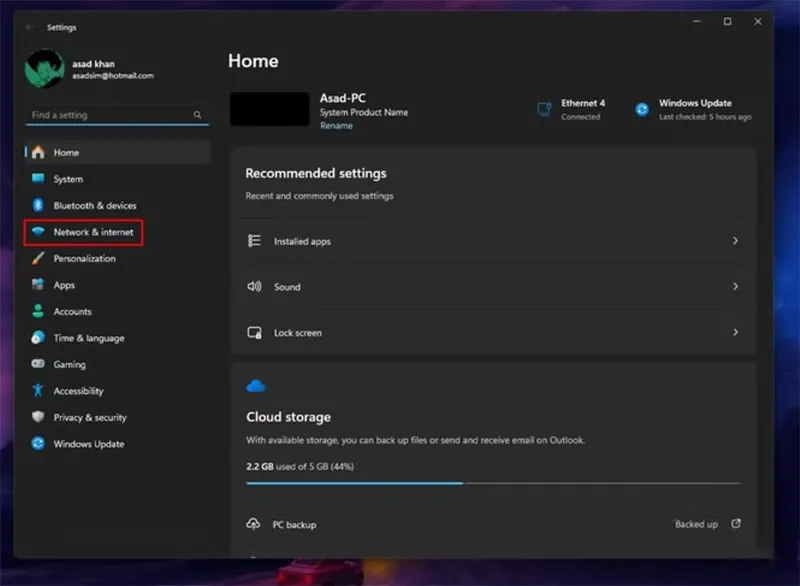Open Privacy & security settings

coord(88,417)
